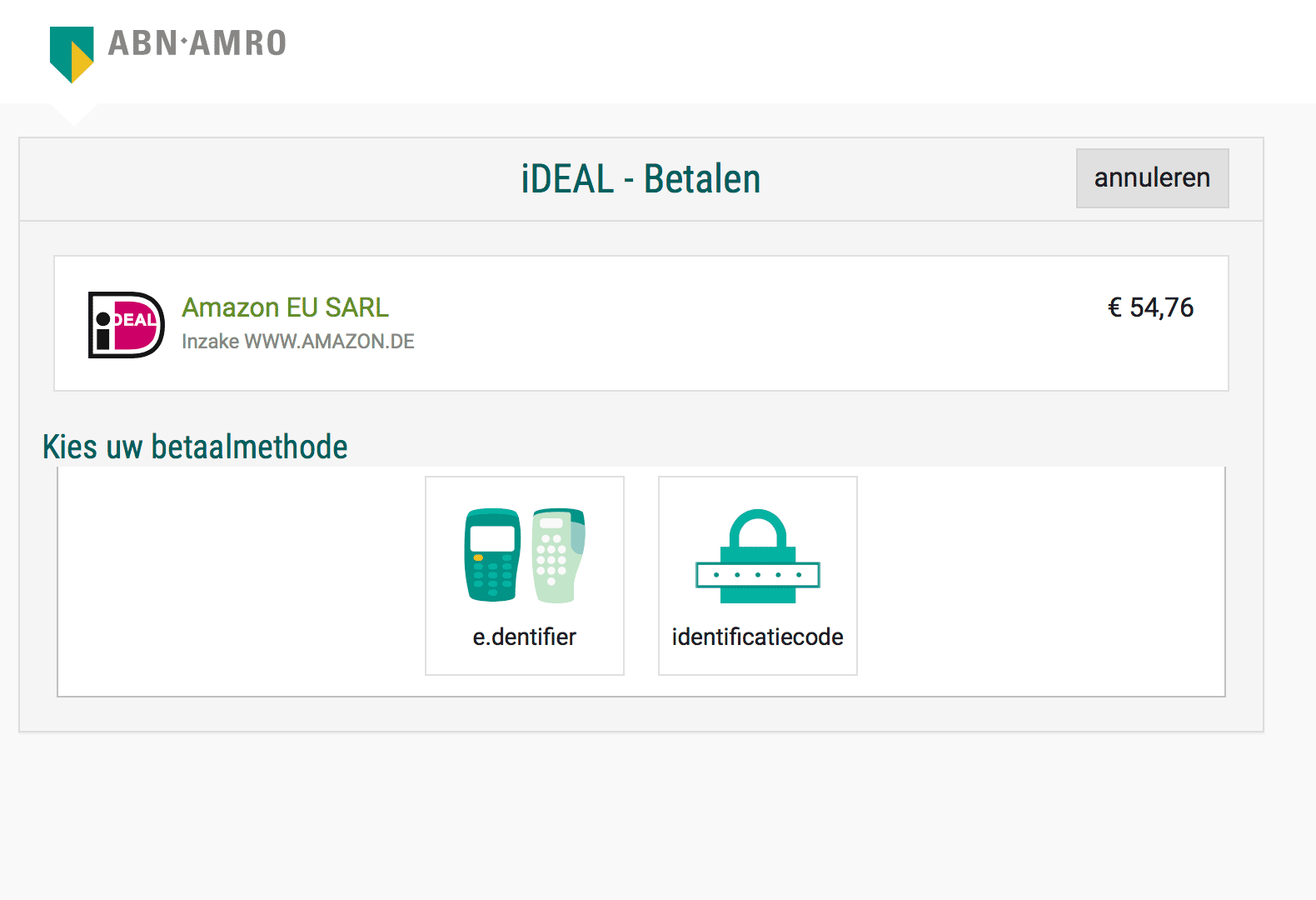Viewport: 1316px width, 900px height.
Task: Select the identificatiecode padlock icon
Action: pyautogui.click(x=758, y=556)
